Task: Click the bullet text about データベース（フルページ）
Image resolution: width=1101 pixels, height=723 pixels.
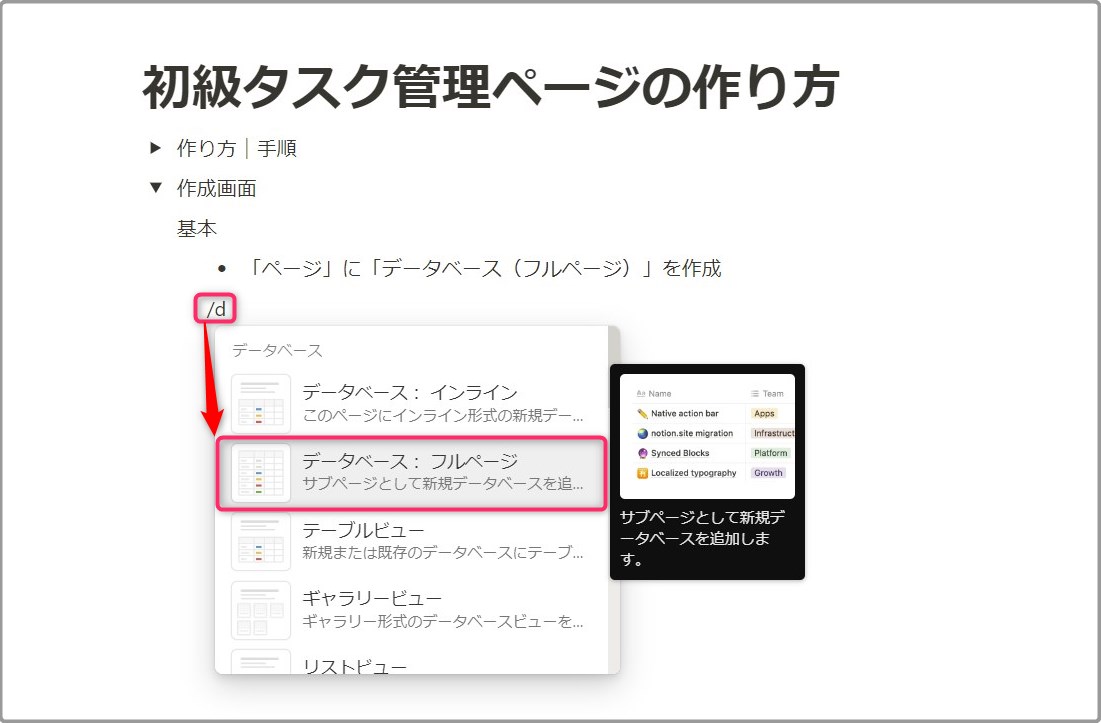Action: [485, 268]
